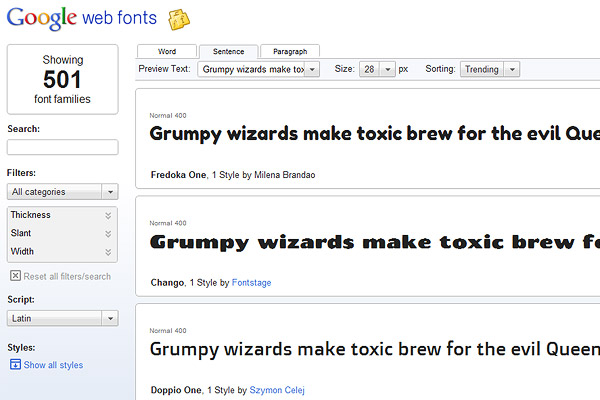This screenshot has width=600, height=400.
Task: Switch to the Paragraph tab
Action: pyautogui.click(x=290, y=51)
